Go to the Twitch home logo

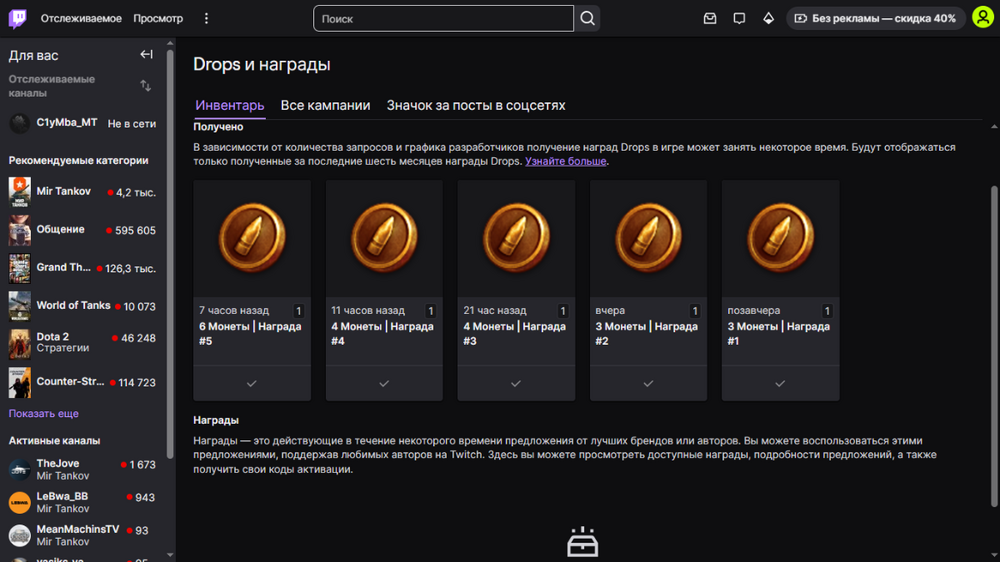(18, 18)
